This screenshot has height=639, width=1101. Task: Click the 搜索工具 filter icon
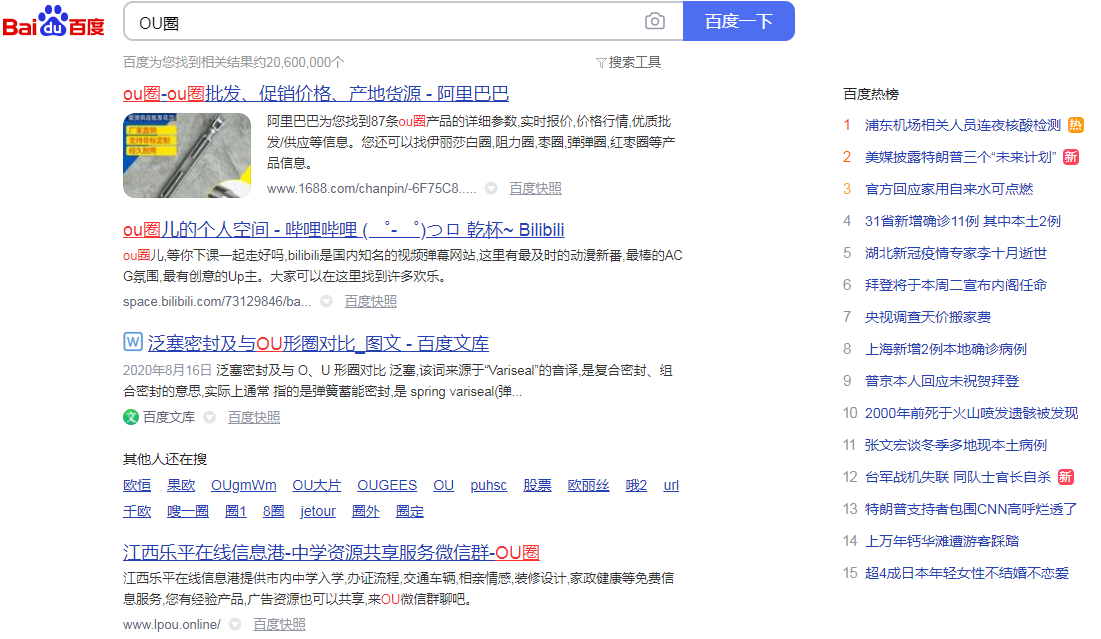point(601,63)
